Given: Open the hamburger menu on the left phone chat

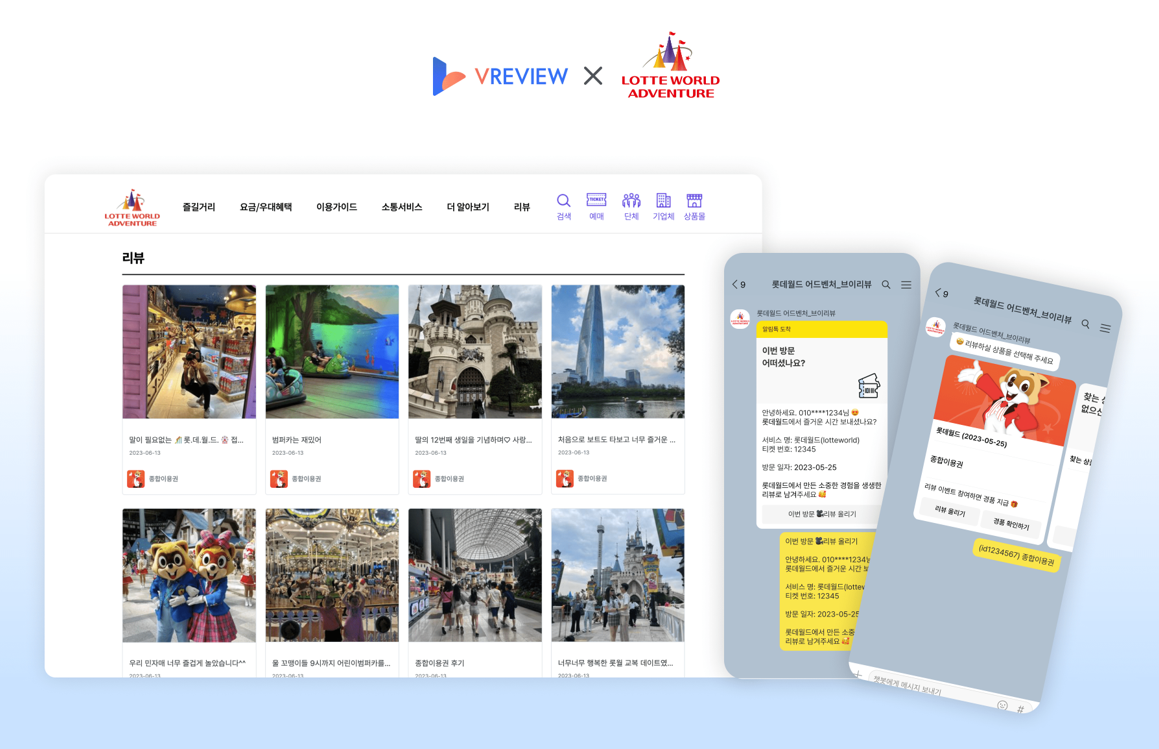Looking at the screenshot, I should 906,285.
